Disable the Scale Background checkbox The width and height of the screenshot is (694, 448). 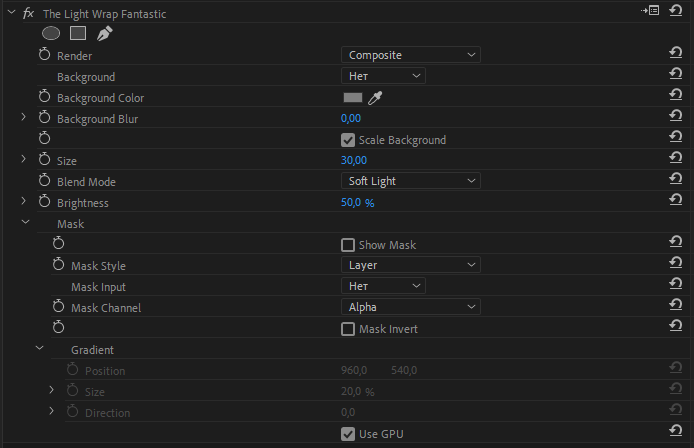(348, 140)
